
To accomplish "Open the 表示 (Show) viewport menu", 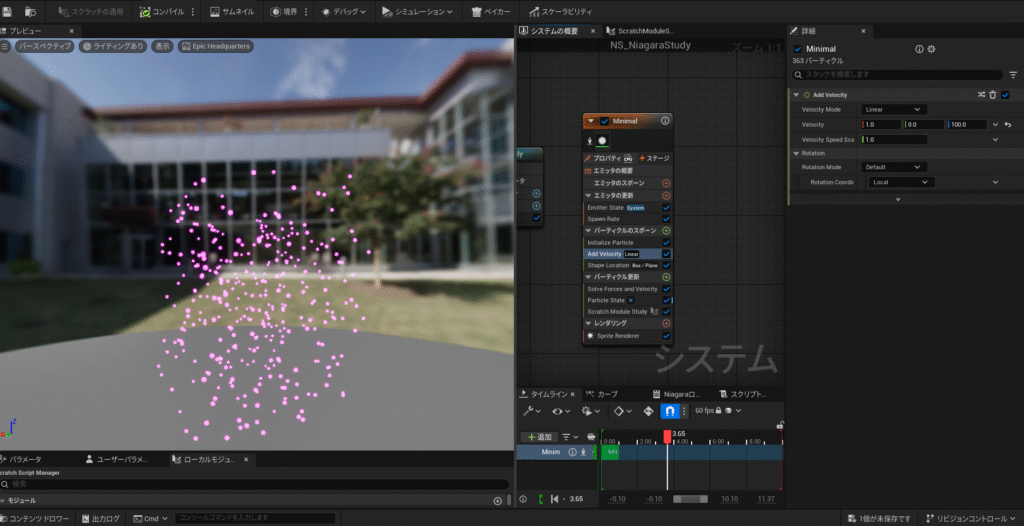I will point(163,46).
